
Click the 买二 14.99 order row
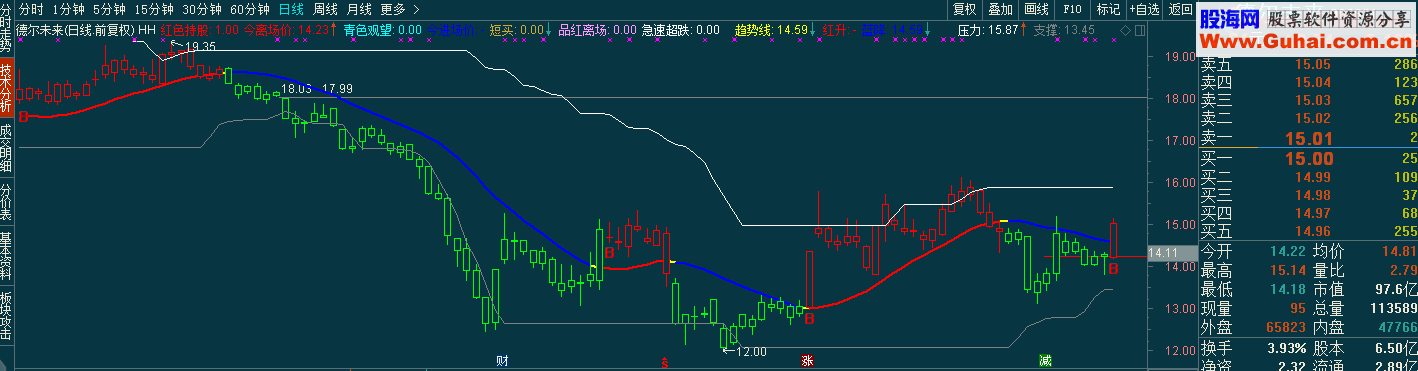[1309, 177]
